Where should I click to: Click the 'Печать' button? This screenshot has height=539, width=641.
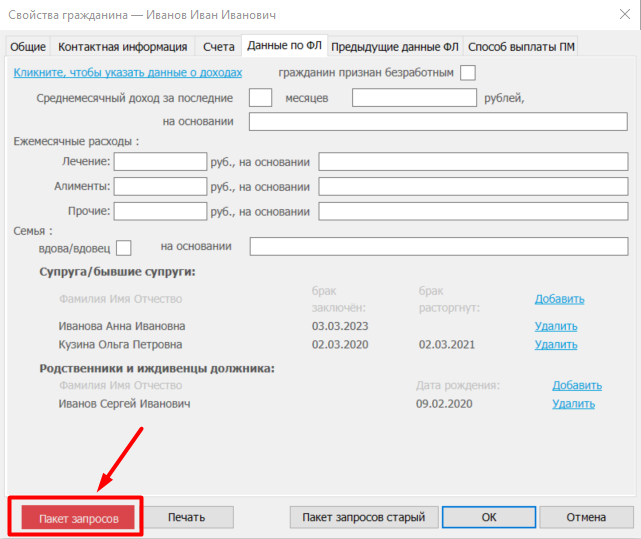(186, 517)
